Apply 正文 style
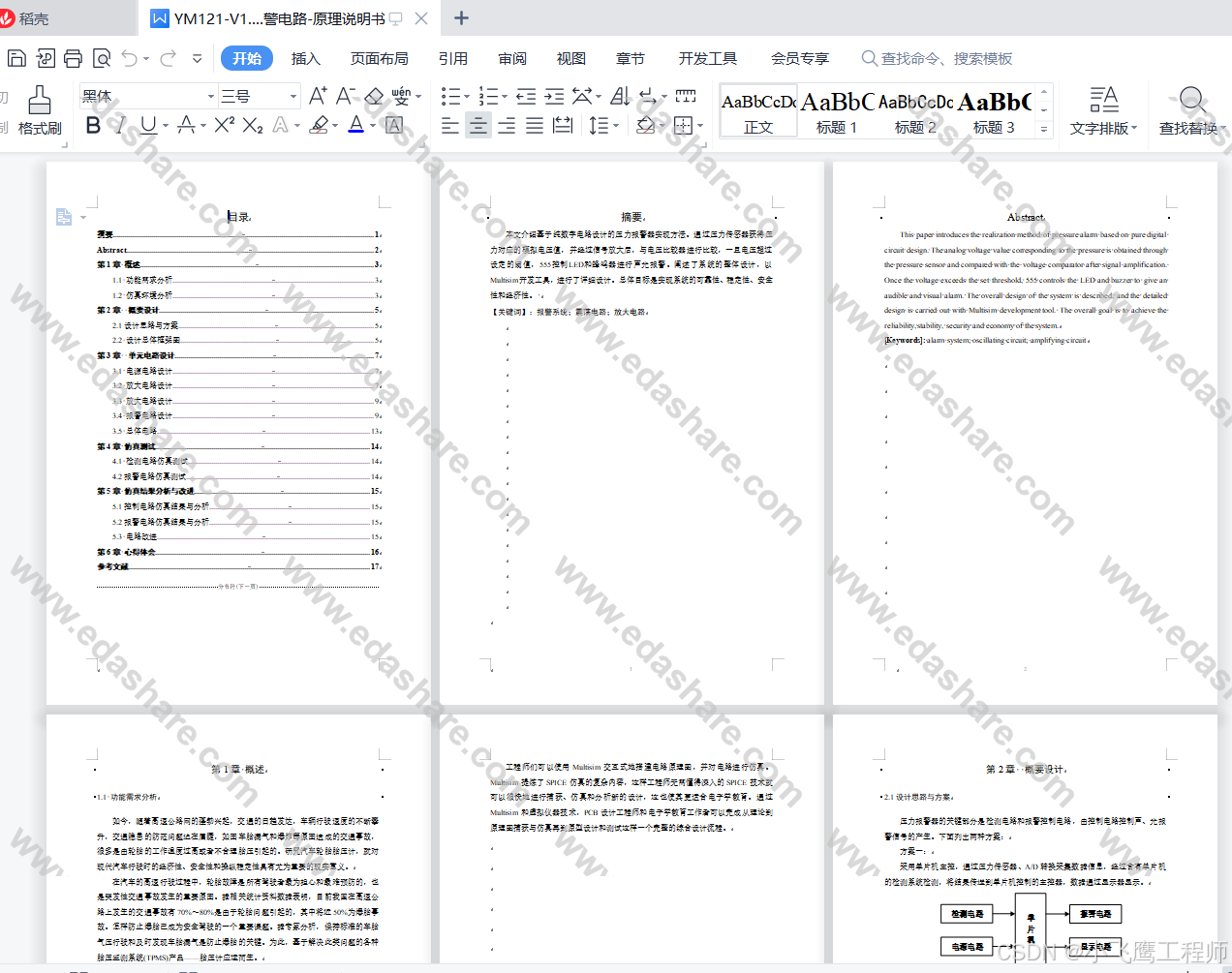Image resolution: width=1232 pixels, height=973 pixels. tap(758, 112)
